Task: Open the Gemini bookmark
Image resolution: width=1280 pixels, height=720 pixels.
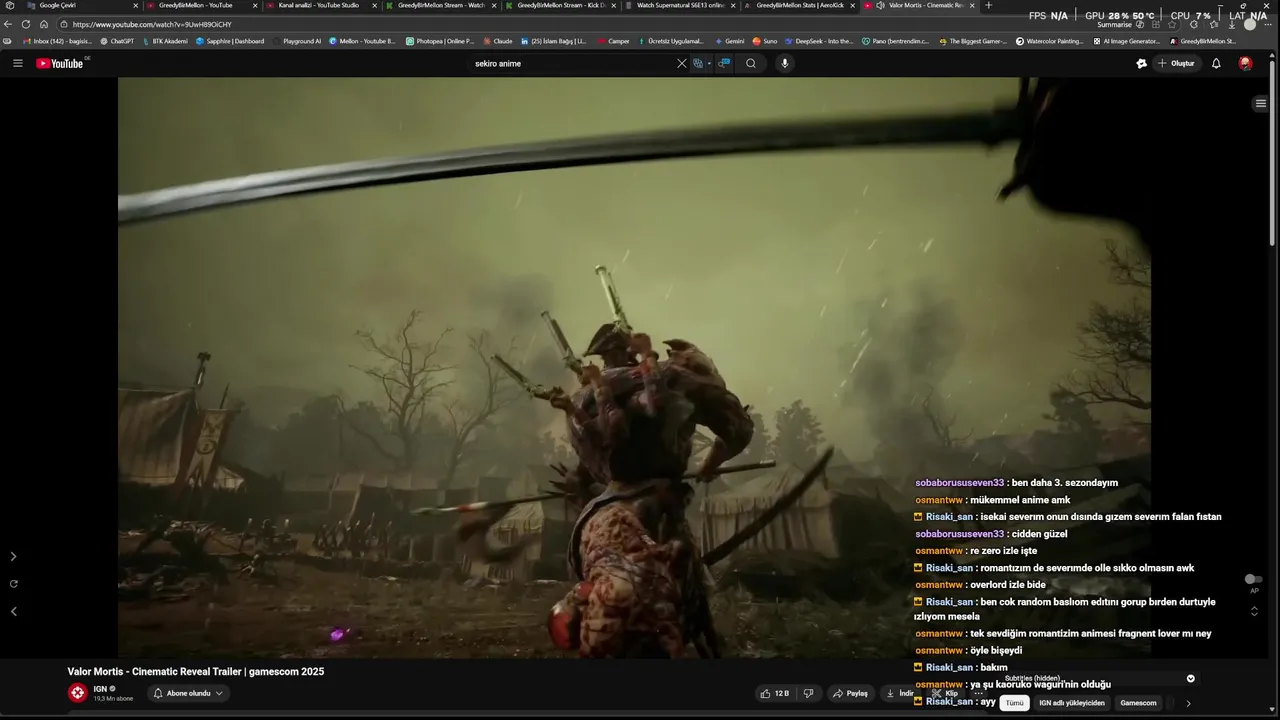Action: (730, 41)
